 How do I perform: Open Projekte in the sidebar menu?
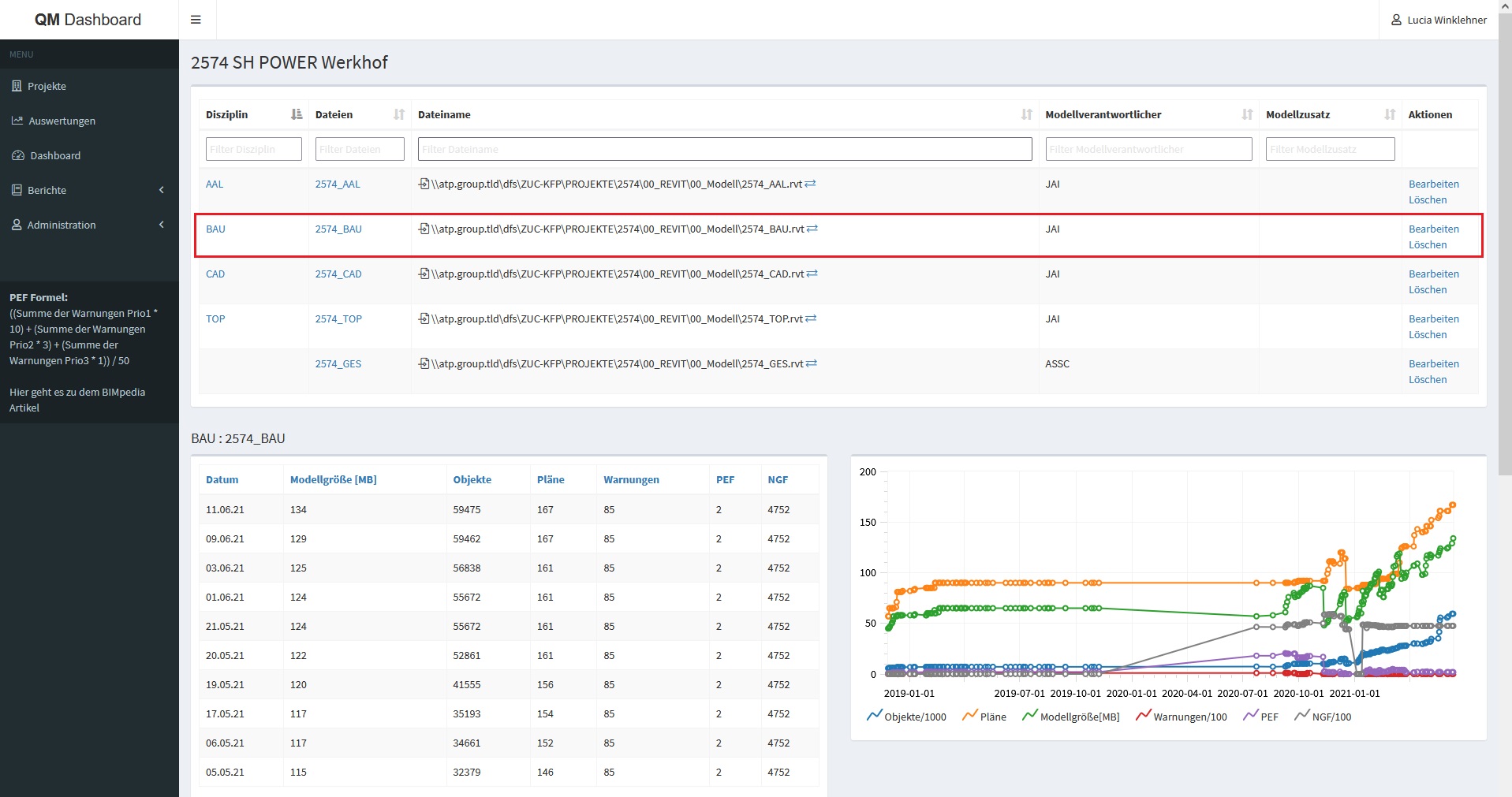click(47, 86)
